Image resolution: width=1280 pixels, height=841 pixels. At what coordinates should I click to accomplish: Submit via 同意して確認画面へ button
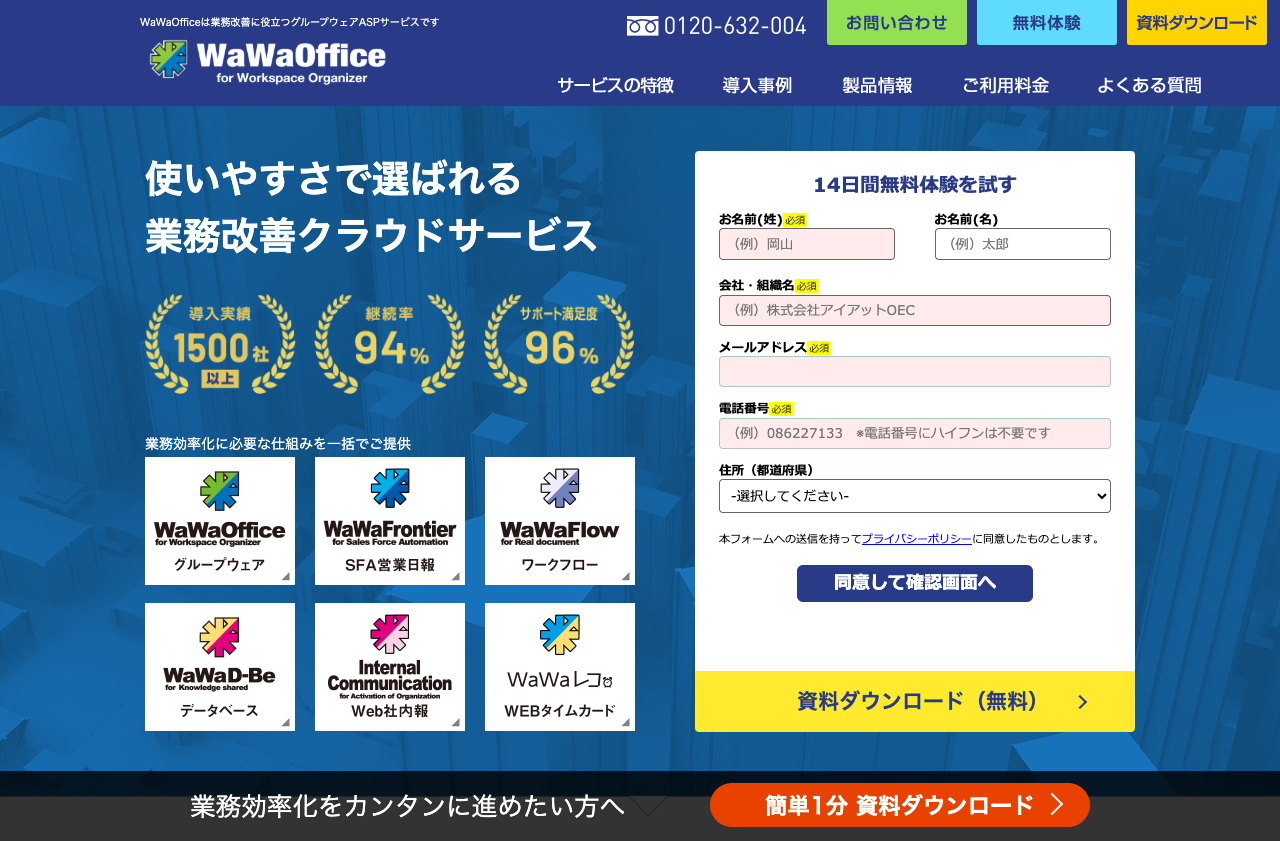pos(914,583)
